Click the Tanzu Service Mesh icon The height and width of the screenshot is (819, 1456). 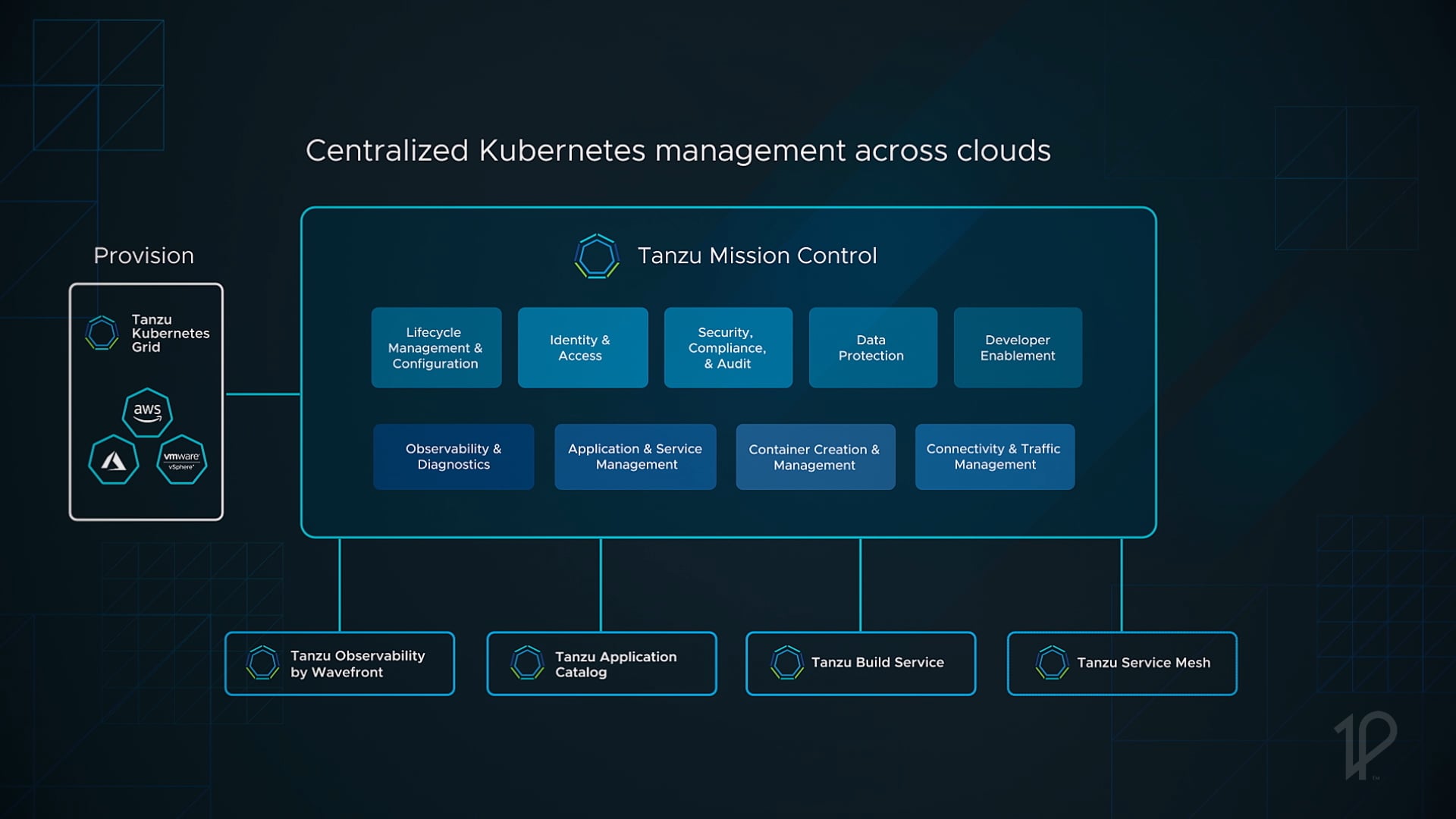click(1053, 663)
